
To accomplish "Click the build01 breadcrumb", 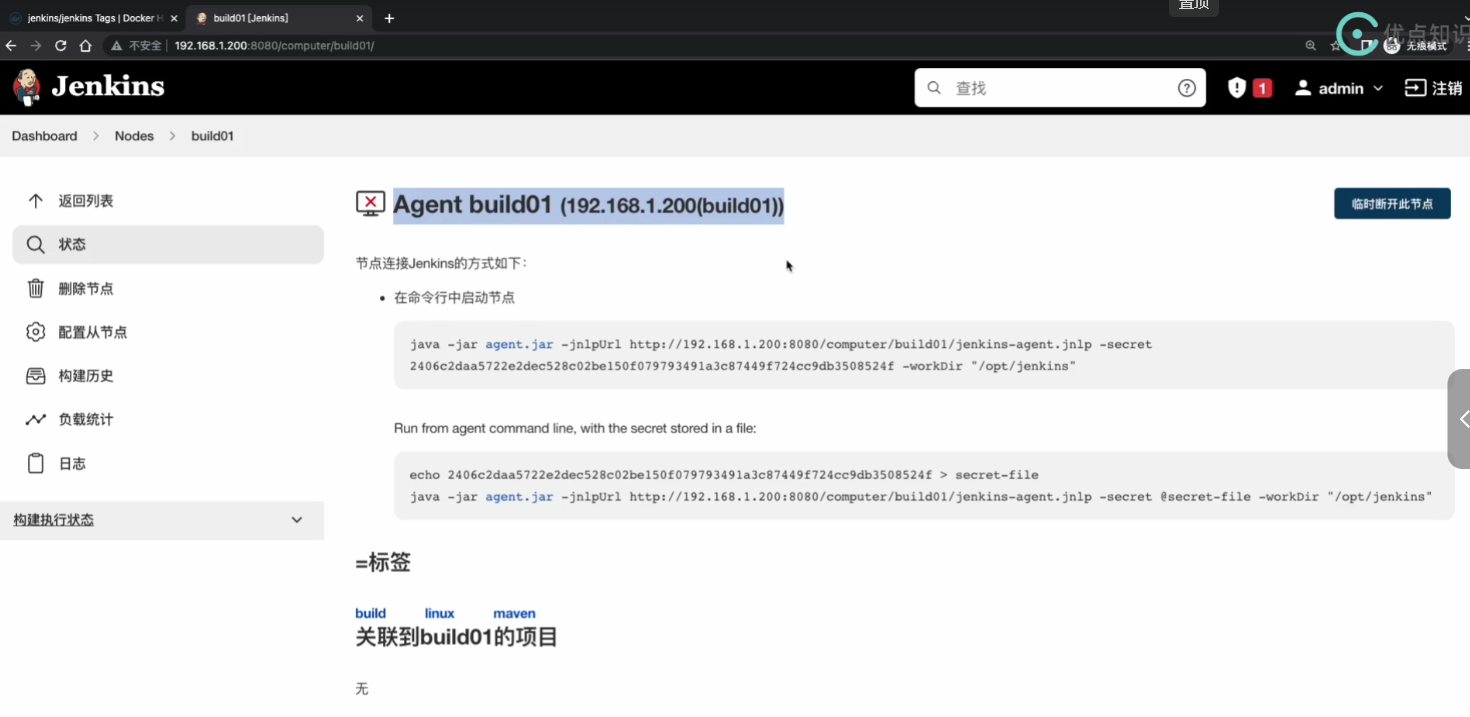I will (x=212, y=136).
